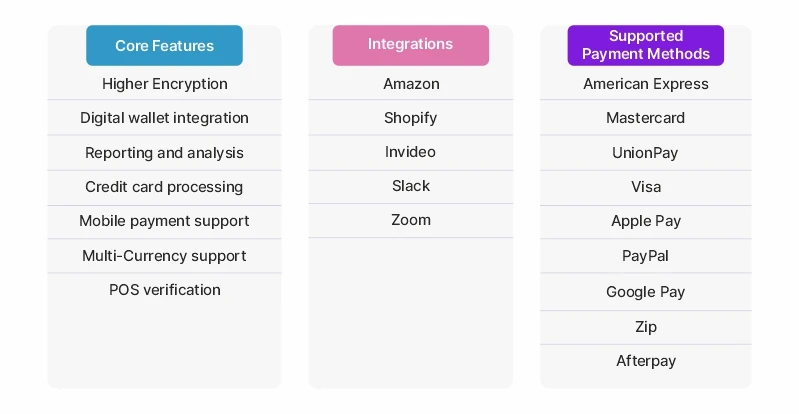Choose Shopify from Integrations list
Image resolution: width=799 pixels, height=414 pixels.
click(x=410, y=118)
